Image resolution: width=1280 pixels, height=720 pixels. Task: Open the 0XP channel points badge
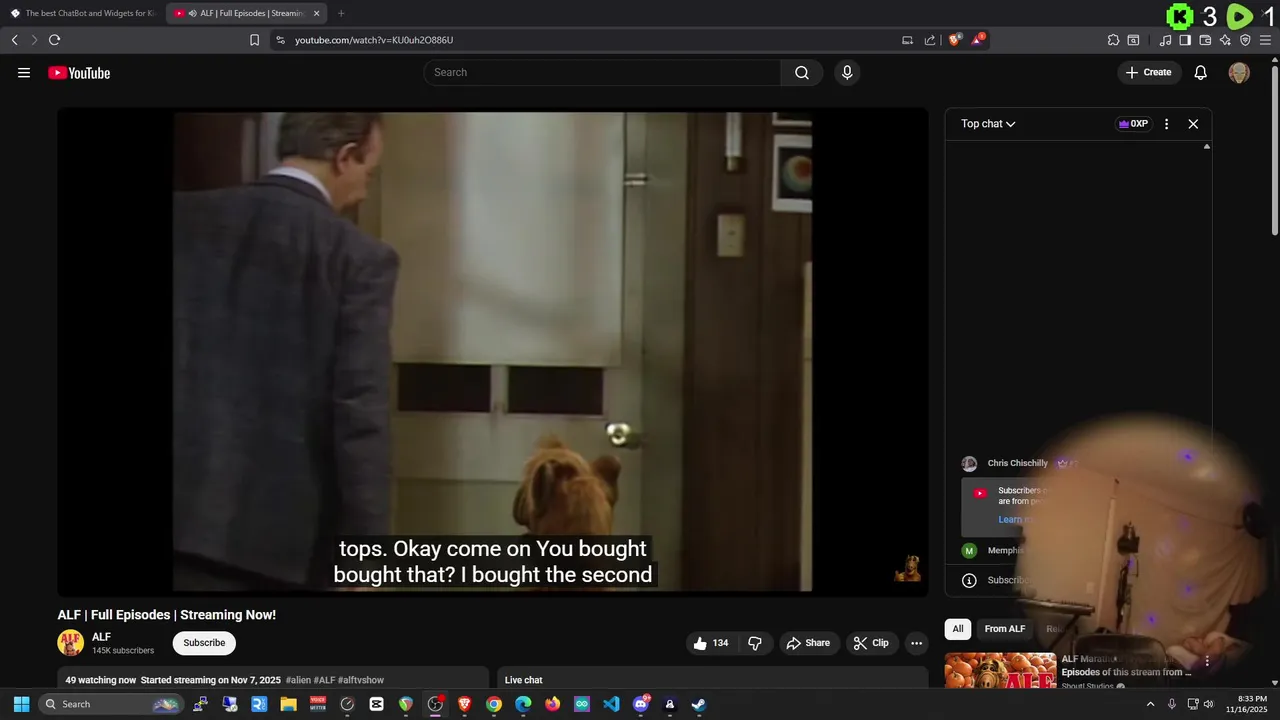[1133, 124]
